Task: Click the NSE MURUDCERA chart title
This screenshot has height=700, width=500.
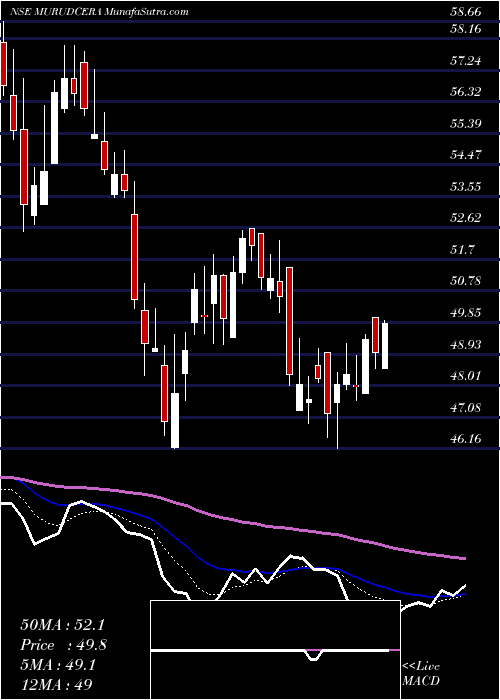Action: (x=55, y=12)
